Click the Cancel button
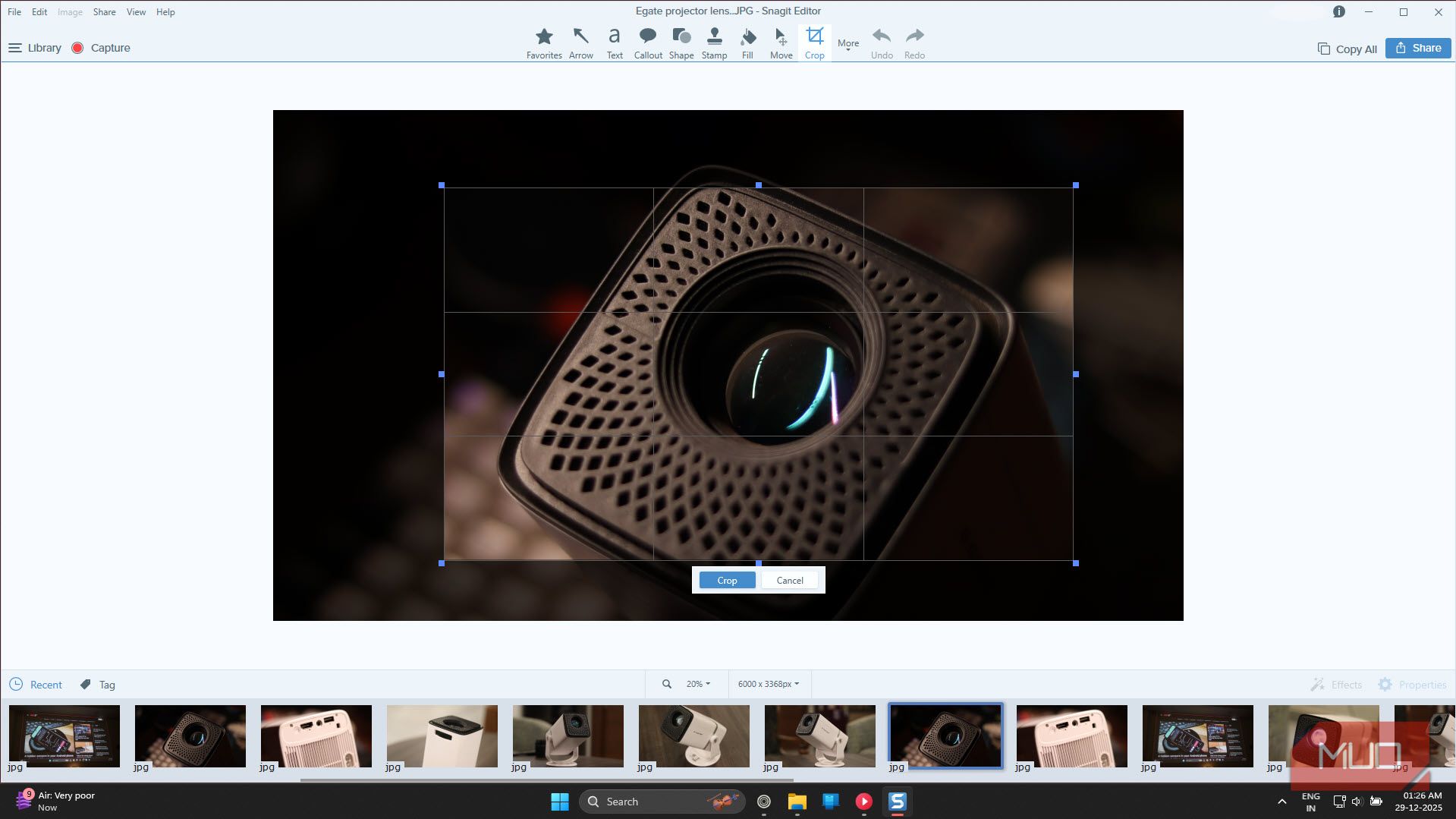The width and height of the screenshot is (1456, 819). point(790,580)
